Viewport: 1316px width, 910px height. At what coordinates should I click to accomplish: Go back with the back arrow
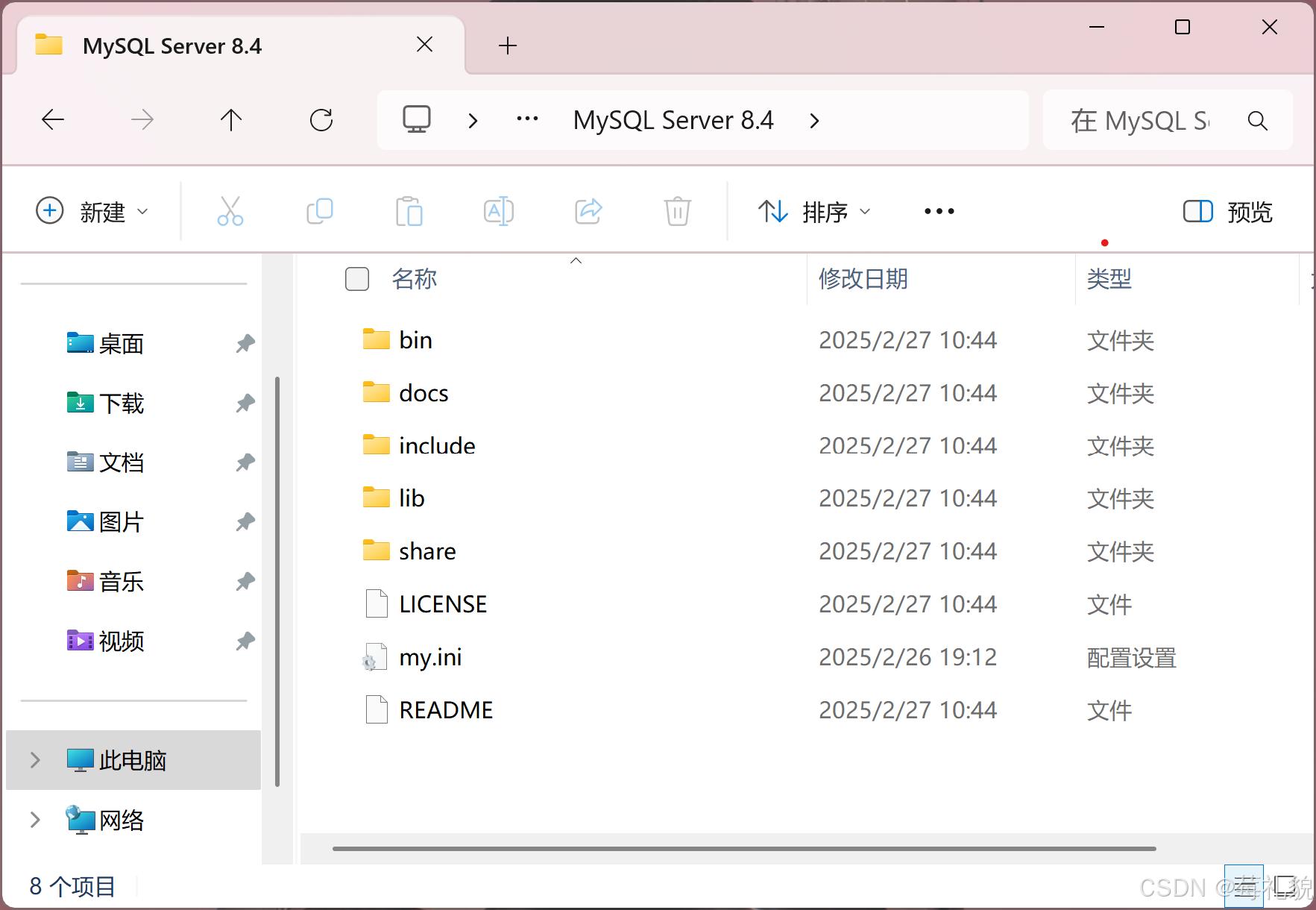click(53, 119)
